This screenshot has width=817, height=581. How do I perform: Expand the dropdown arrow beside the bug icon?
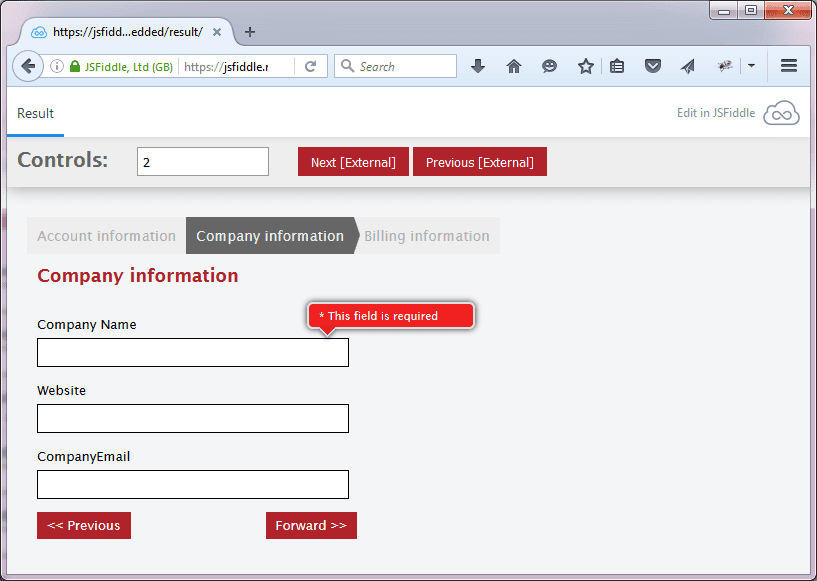751,66
